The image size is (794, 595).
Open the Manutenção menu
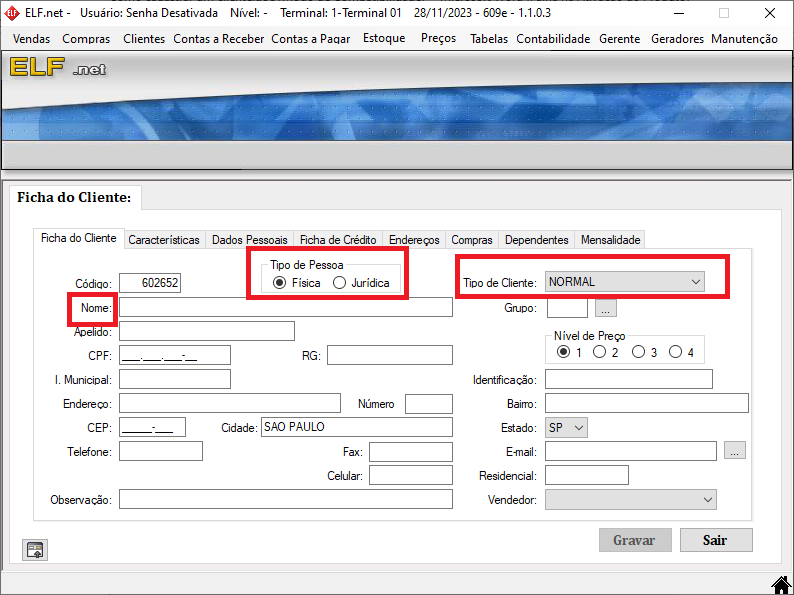744,39
